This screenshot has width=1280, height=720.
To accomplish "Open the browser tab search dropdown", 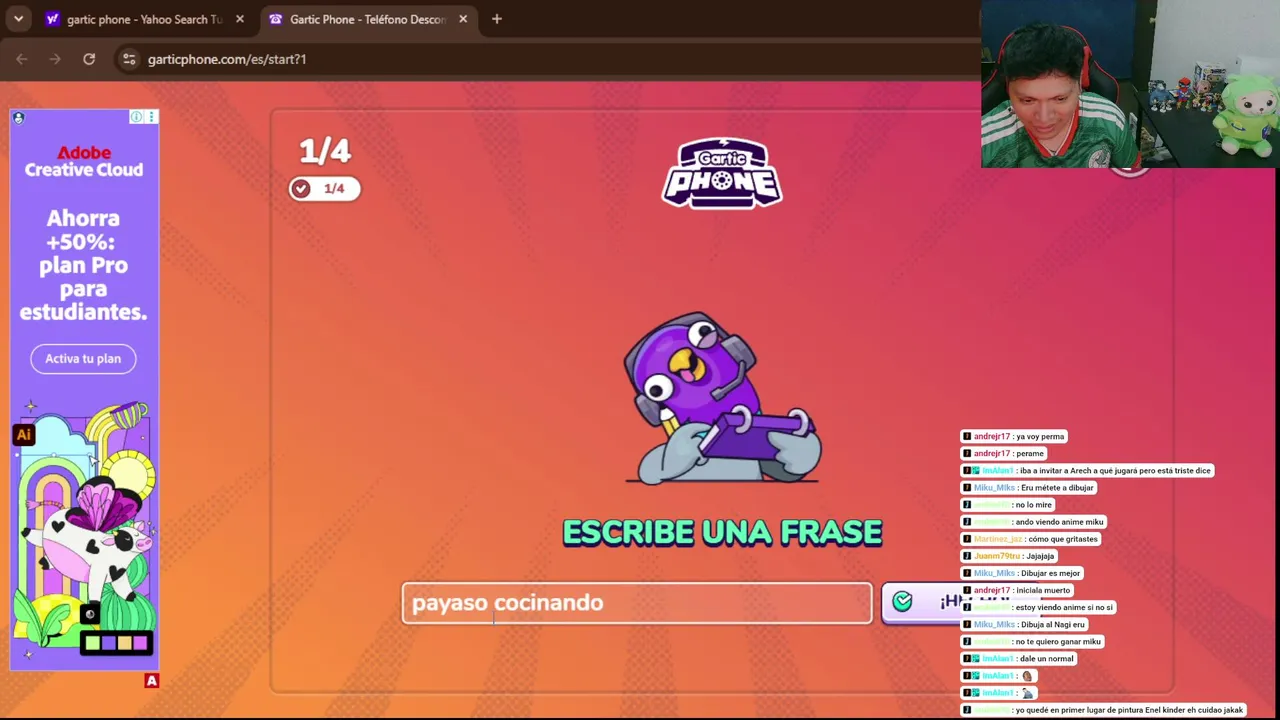I will tap(18, 19).
